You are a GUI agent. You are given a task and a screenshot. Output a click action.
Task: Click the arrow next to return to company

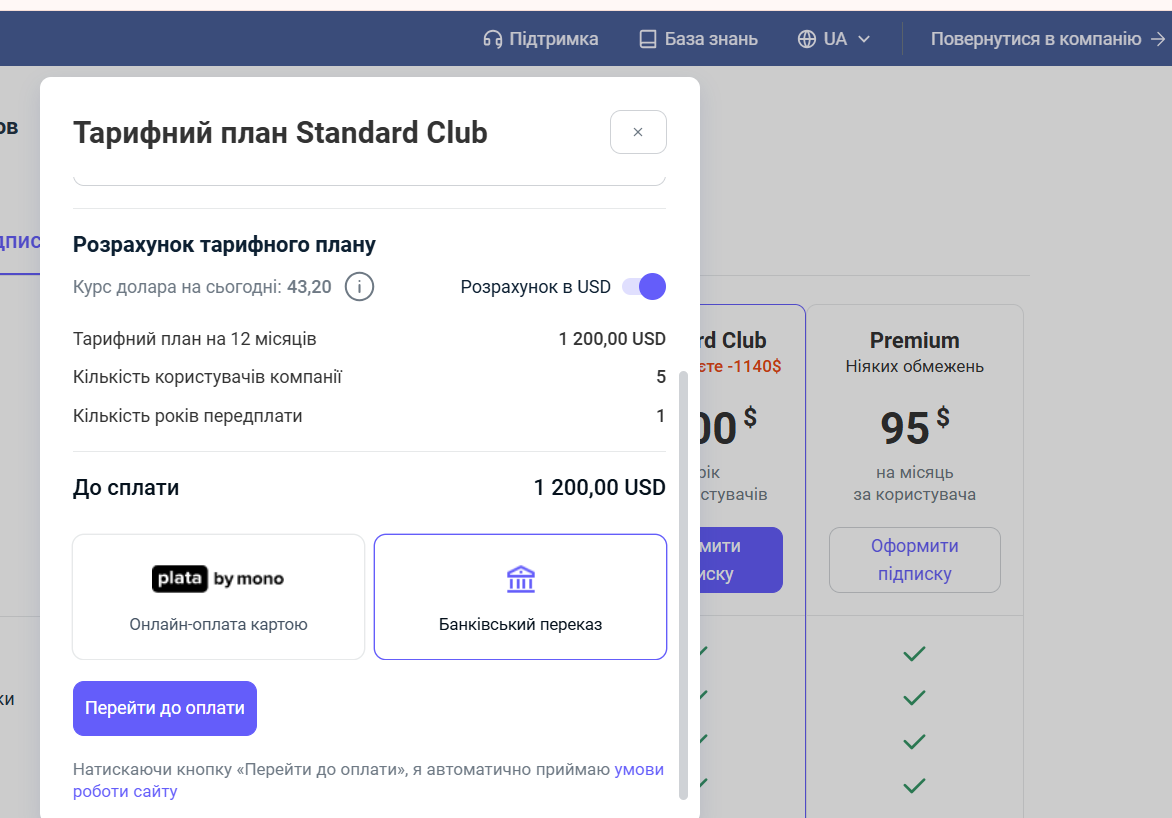click(1158, 39)
